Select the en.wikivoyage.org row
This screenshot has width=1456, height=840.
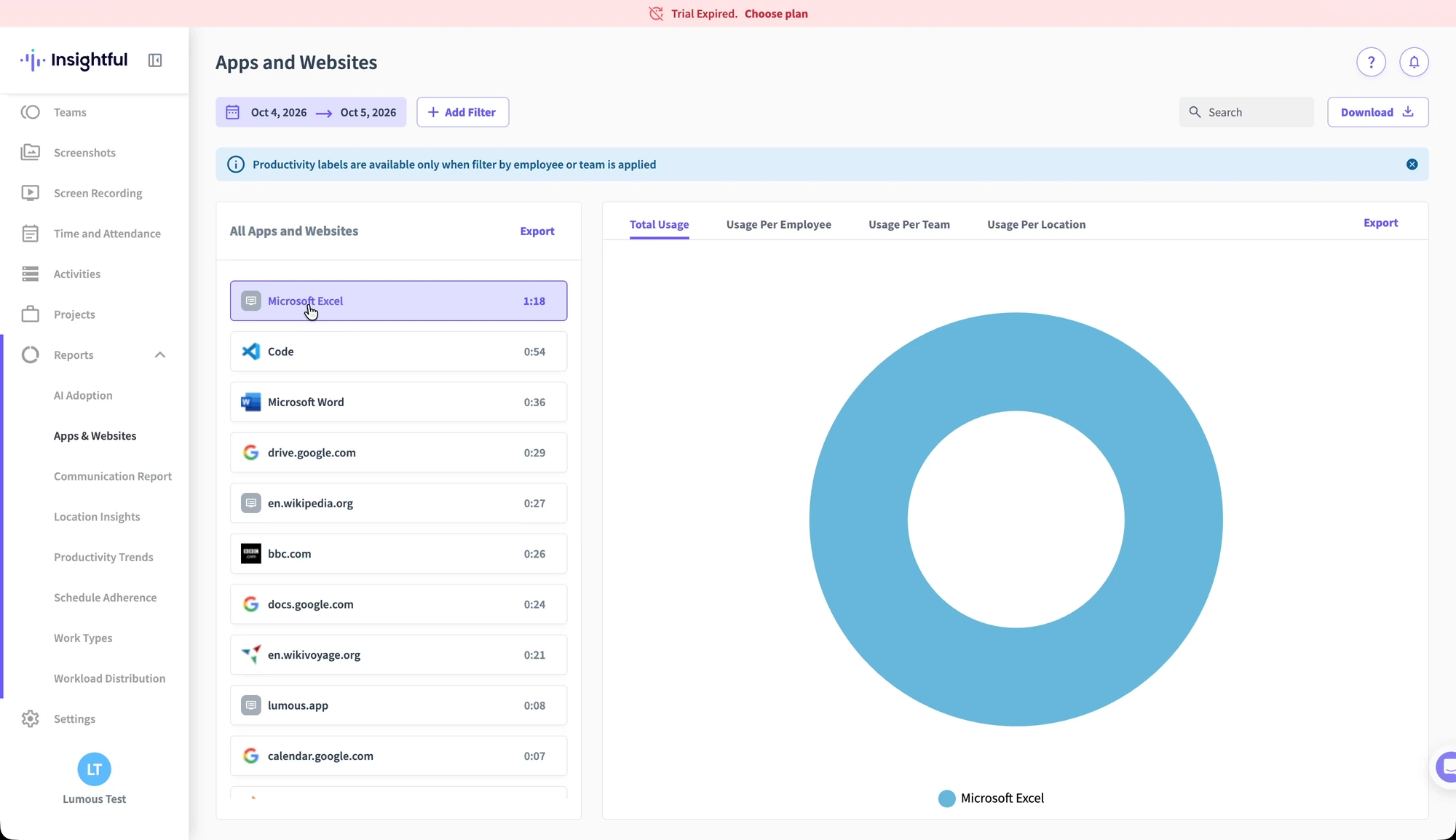tap(398, 655)
